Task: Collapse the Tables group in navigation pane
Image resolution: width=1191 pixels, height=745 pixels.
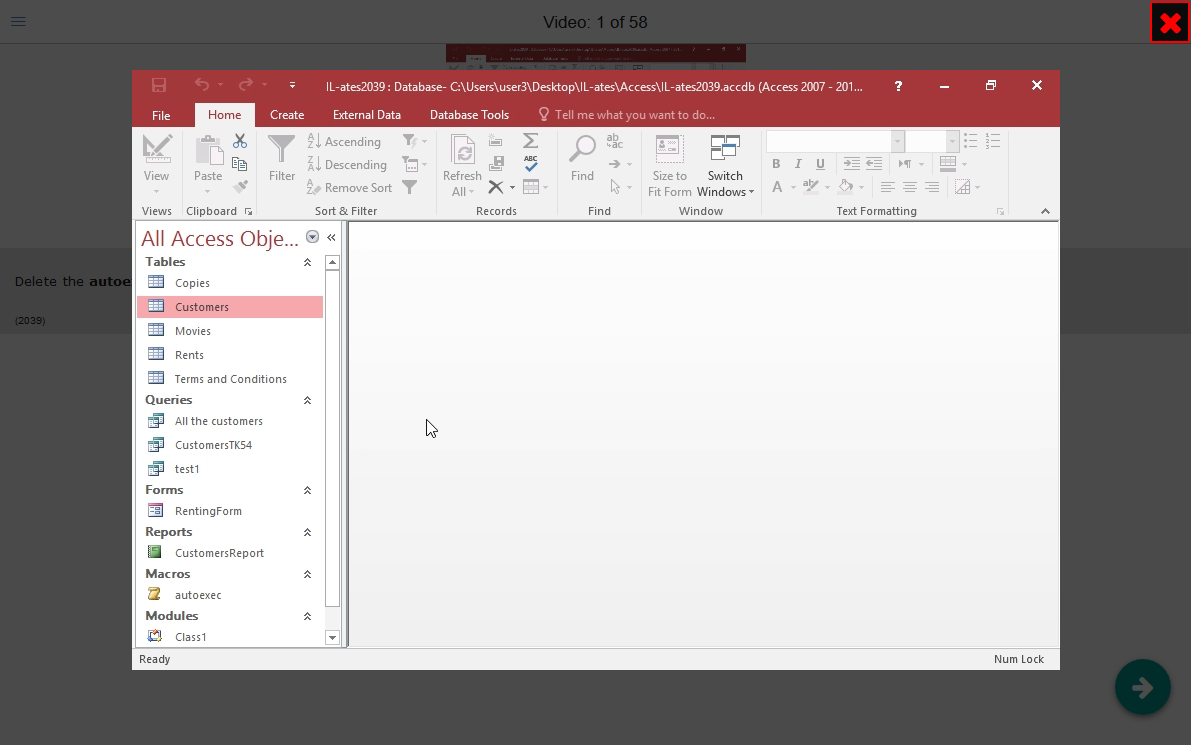Action: pos(307,262)
